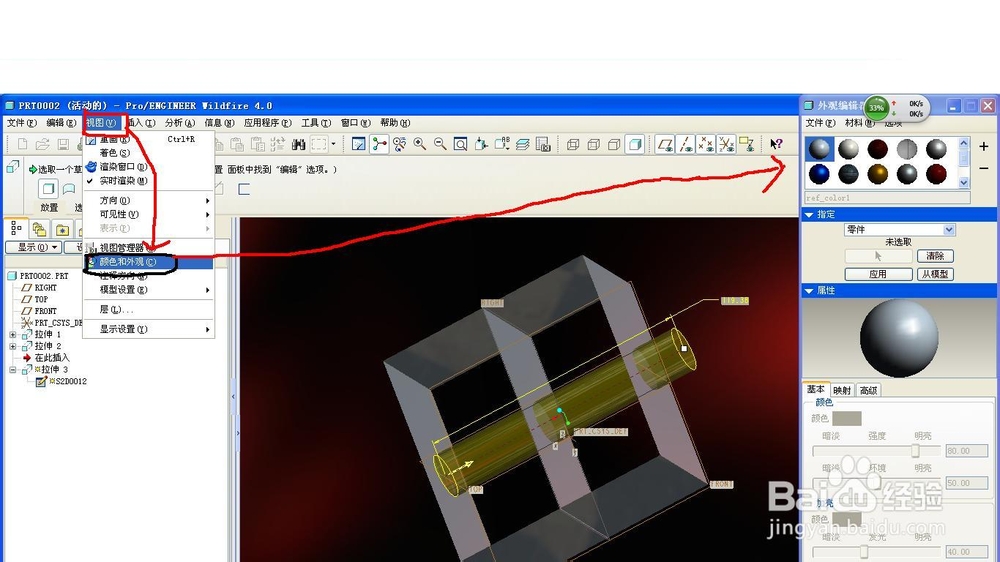Open the selection box dropdown arrow
The height and width of the screenshot is (562, 1000).
[x=334, y=145]
